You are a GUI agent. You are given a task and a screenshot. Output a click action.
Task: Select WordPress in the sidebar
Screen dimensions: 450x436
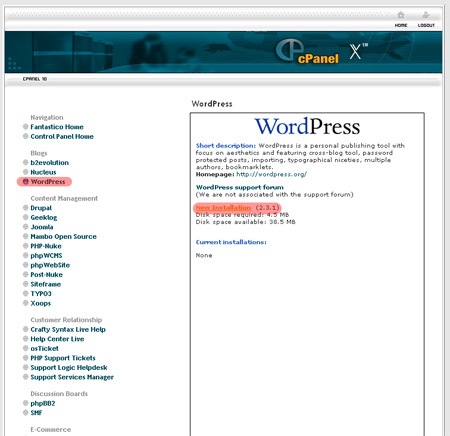point(48,182)
